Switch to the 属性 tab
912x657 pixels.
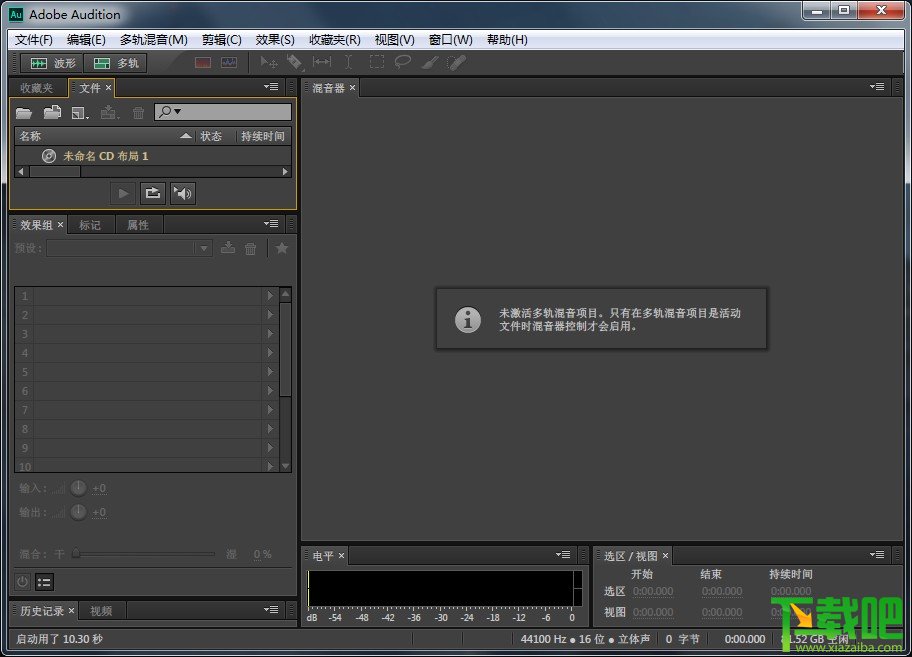138,225
